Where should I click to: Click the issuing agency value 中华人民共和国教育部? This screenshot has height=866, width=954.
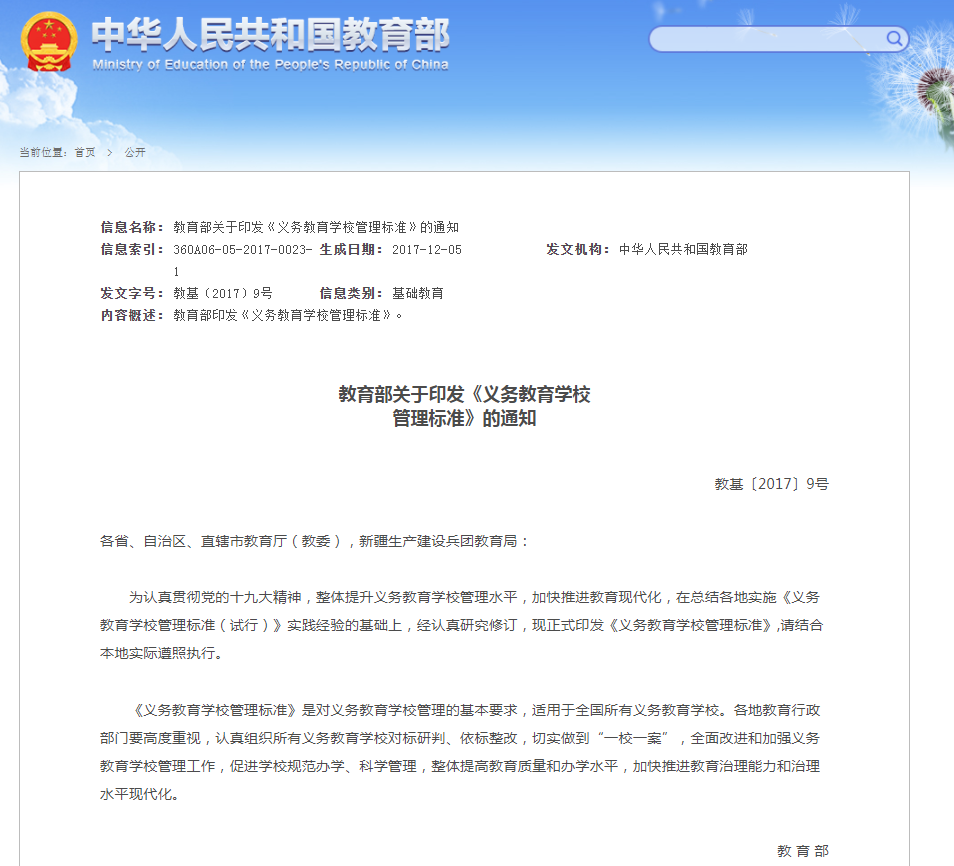point(683,249)
